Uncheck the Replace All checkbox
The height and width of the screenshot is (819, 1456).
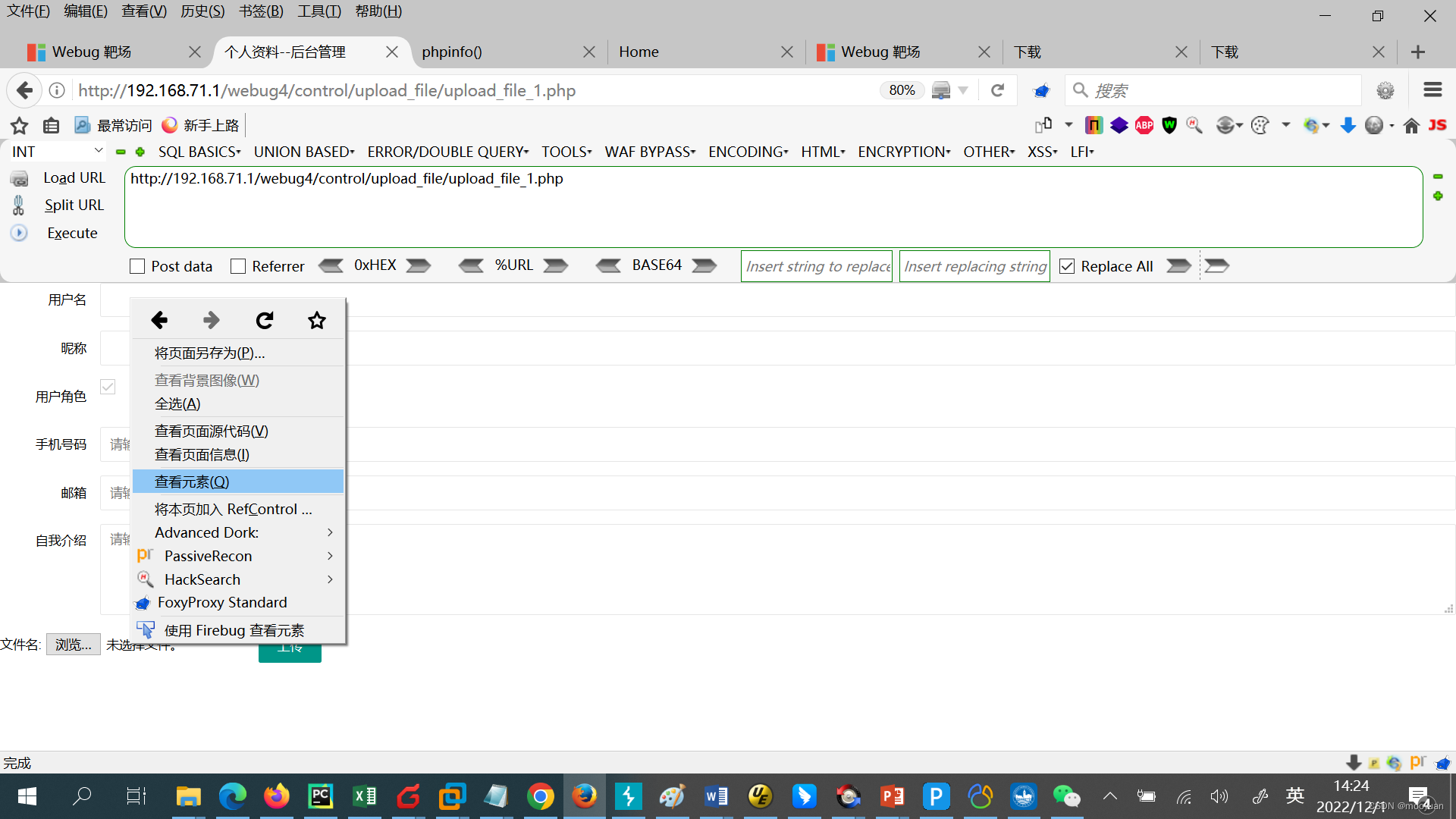tap(1067, 267)
